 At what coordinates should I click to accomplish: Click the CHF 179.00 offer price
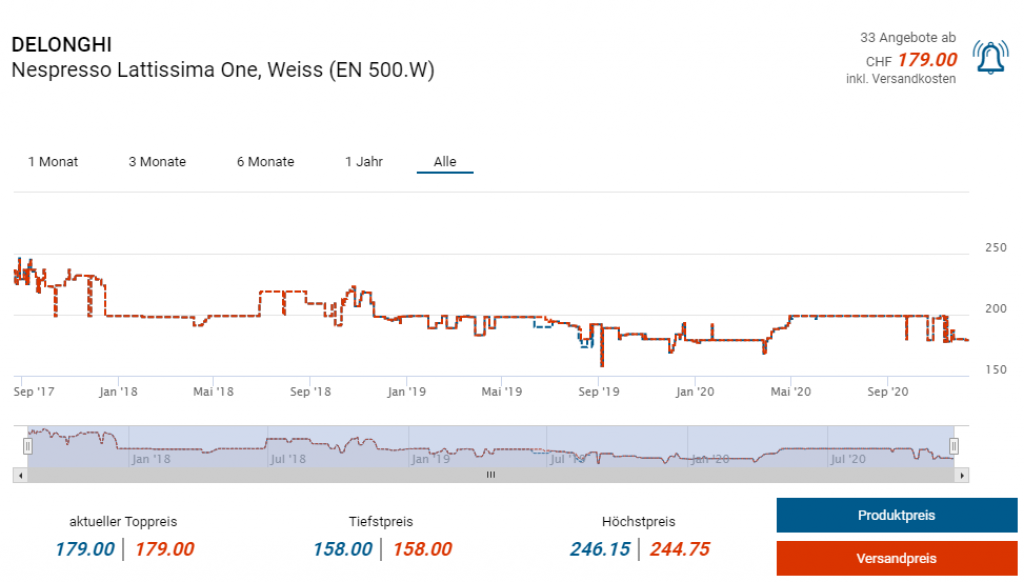926,60
